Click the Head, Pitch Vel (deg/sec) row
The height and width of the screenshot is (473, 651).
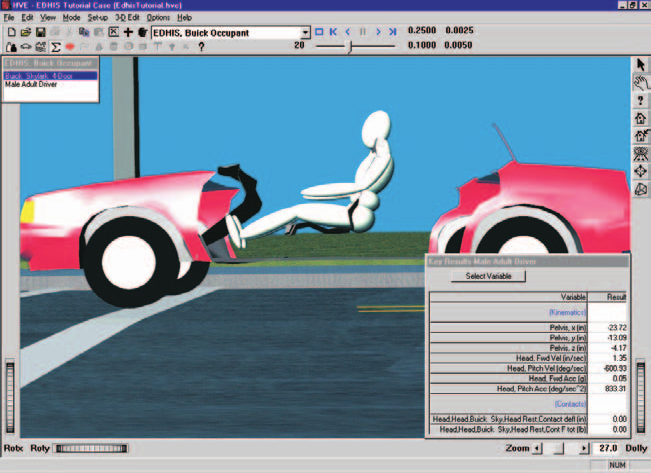[x=529, y=368]
